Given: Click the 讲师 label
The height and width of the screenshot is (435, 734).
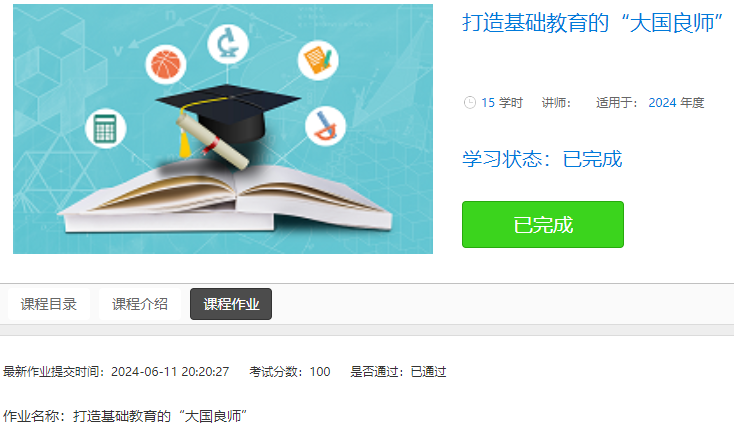Looking at the screenshot, I should pos(556,103).
